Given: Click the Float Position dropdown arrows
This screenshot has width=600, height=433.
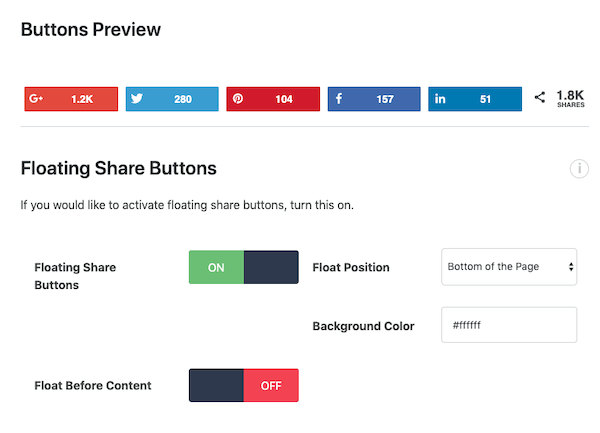Looking at the screenshot, I should coord(571,267).
